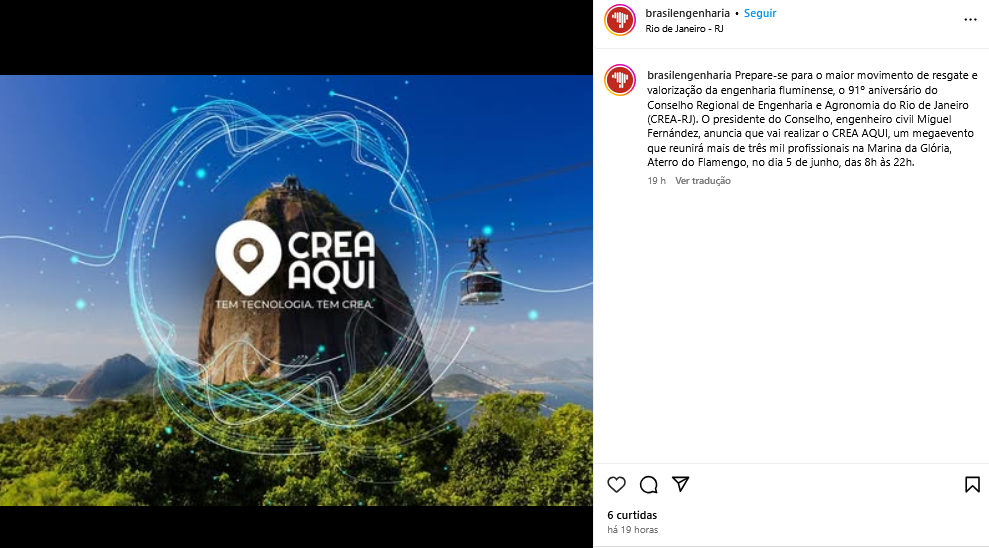Click the TEM TECNOLOGIA. TEM CREA. slogan
The height and width of the screenshot is (548, 989).
(294, 305)
